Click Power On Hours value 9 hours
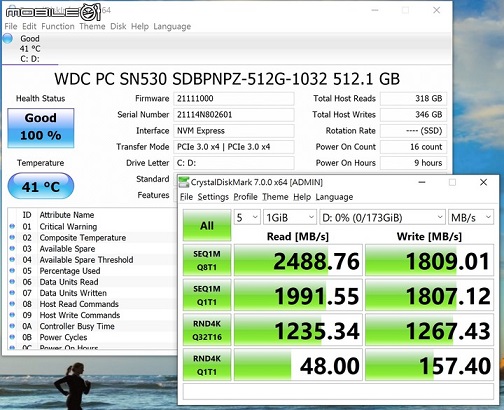Screen dimensions: 504x410 413,163
